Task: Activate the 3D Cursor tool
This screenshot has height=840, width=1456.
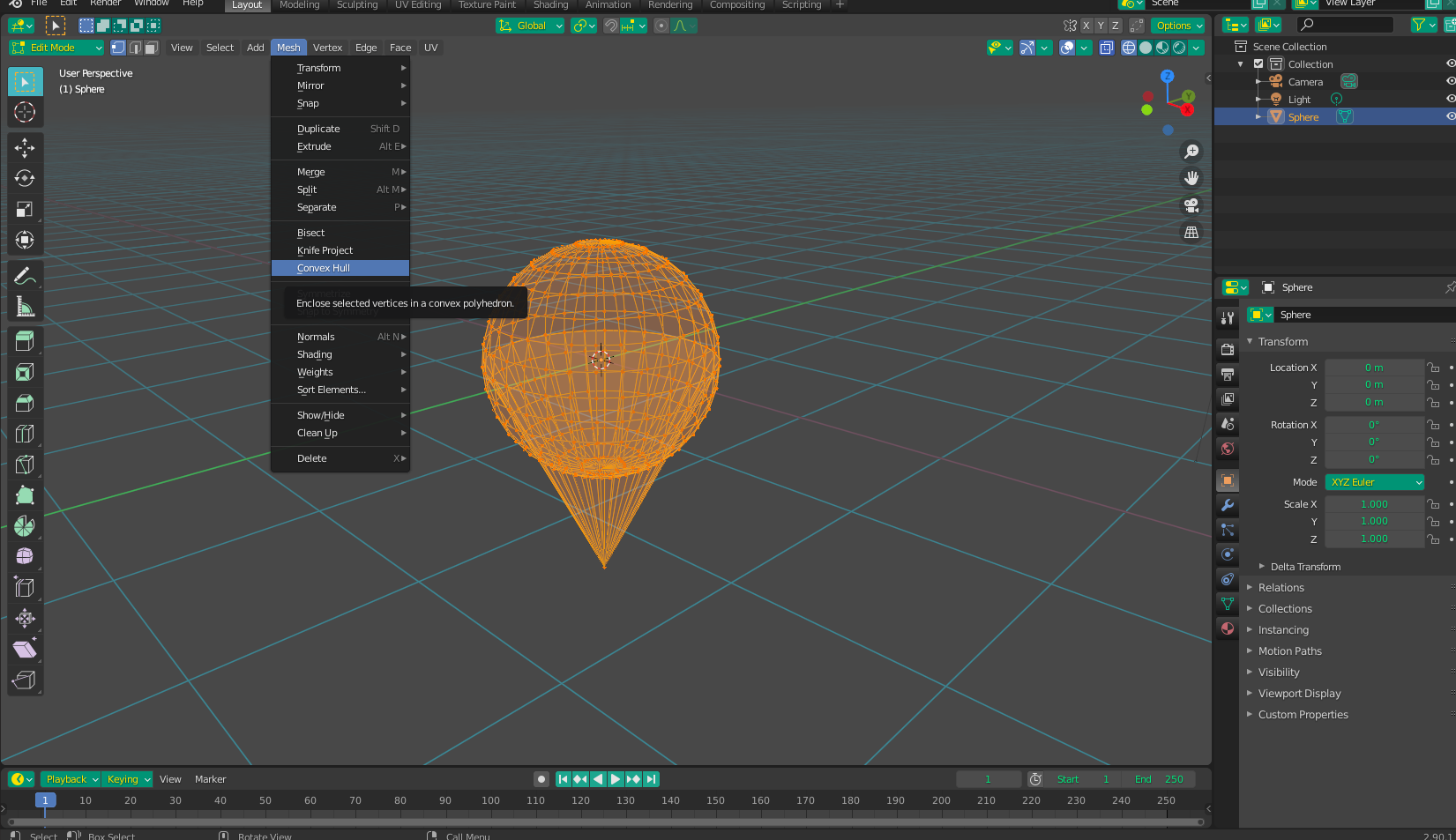Action: (25, 112)
